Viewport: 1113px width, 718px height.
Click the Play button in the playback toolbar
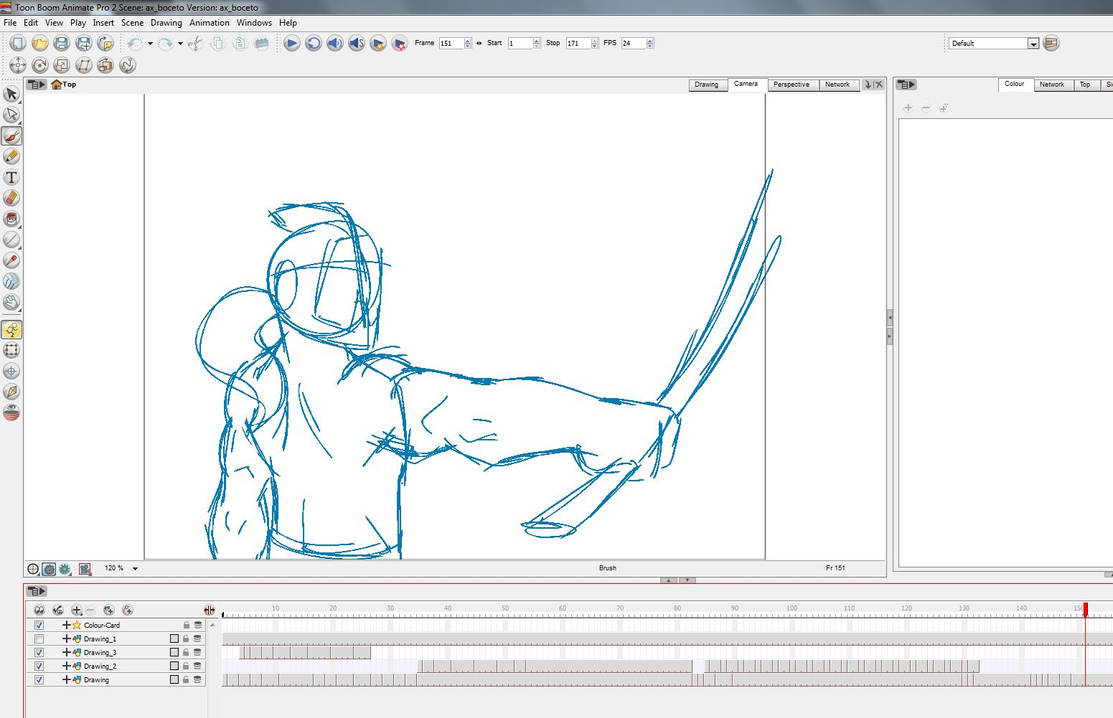(x=292, y=43)
